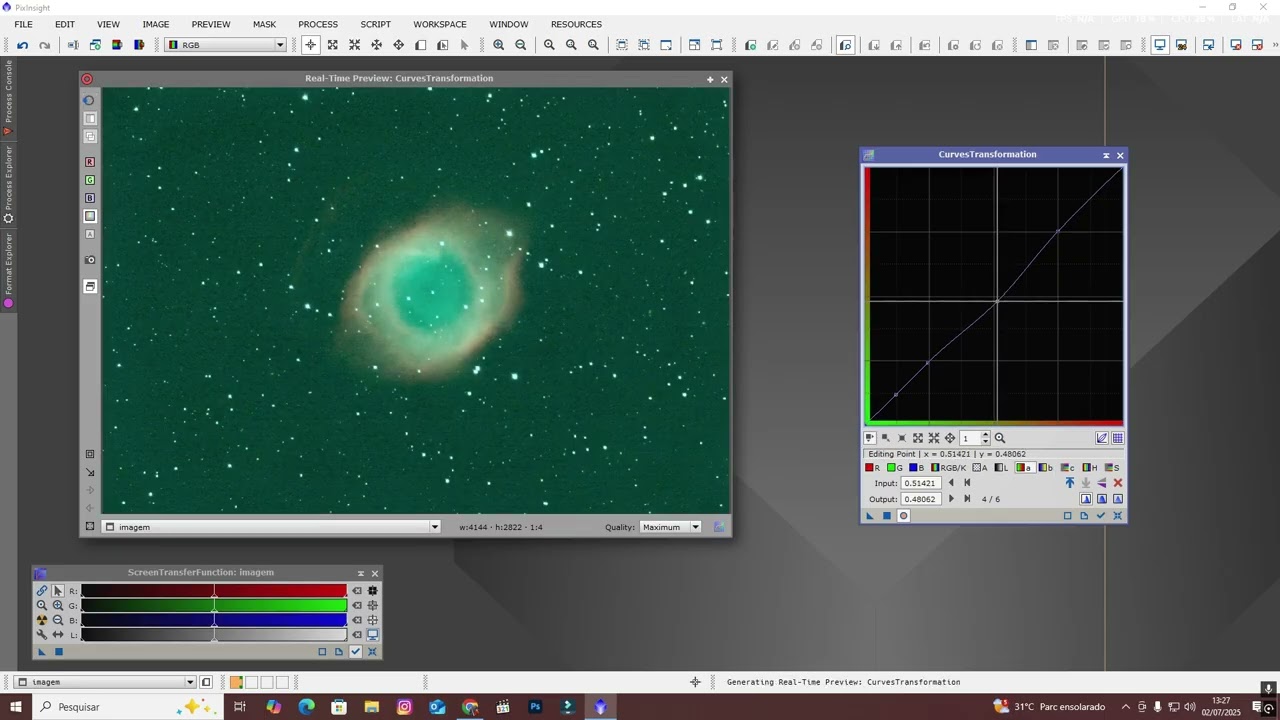The height and width of the screenshot is (720, 1280).
Task: Click the STF Reset icon at bottom-right
Action: coord(372,652)
